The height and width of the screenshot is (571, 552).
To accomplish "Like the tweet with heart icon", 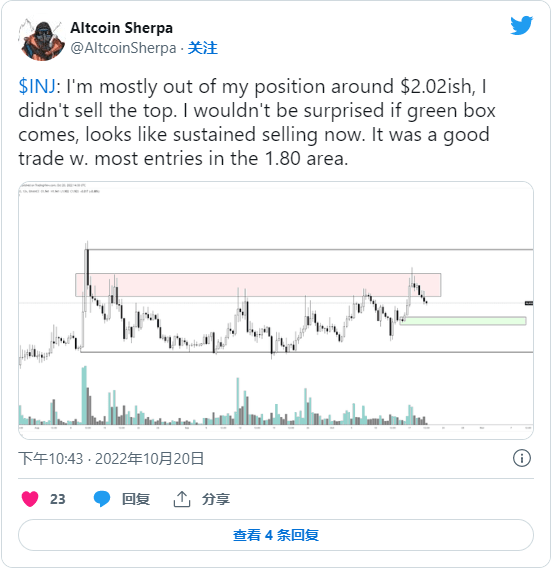I will coord(30,499).
